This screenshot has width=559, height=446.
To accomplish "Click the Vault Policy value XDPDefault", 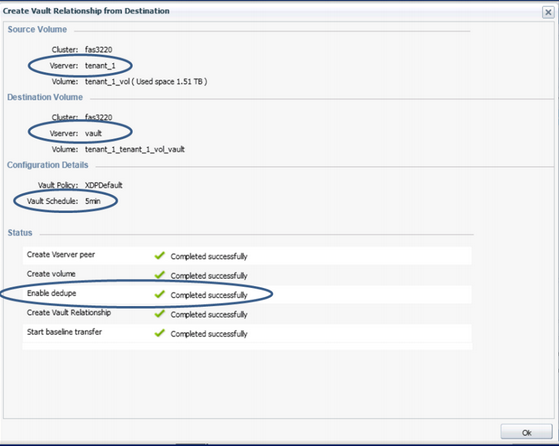I will (104, 185).
